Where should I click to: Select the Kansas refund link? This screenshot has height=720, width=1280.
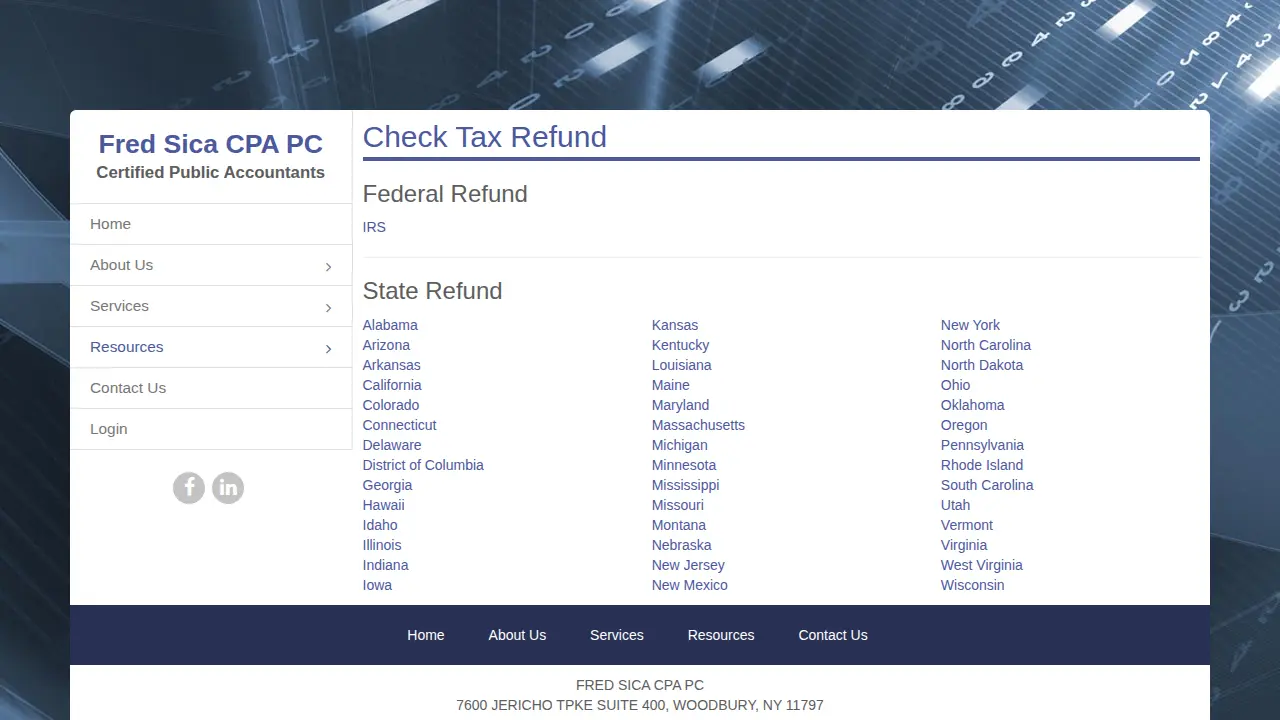tap(675, 325)
